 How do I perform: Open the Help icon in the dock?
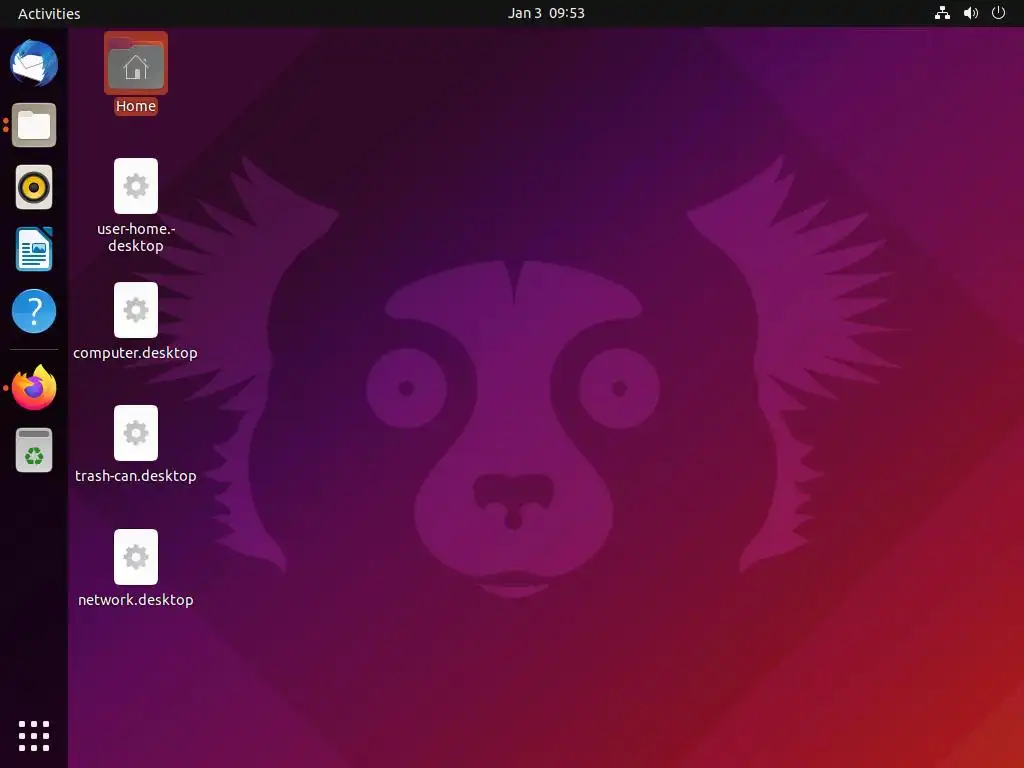click(x=34, y=311)
